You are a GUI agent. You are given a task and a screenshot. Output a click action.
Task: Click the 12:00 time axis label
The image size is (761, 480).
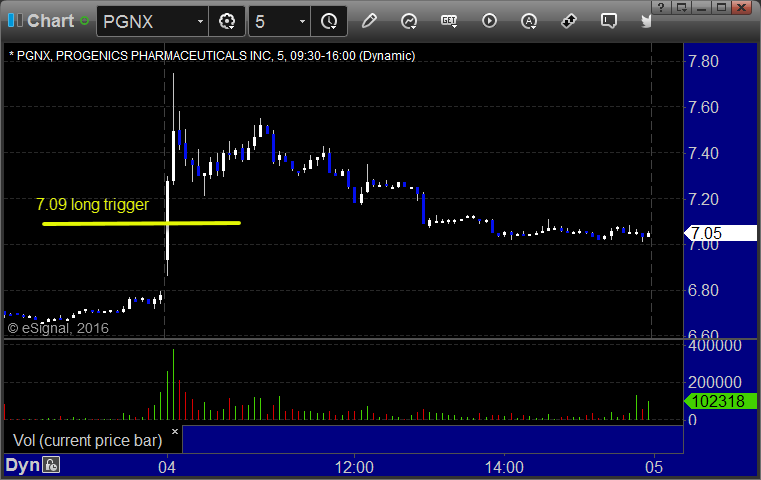pyautogui.click(x=354, y=467)
